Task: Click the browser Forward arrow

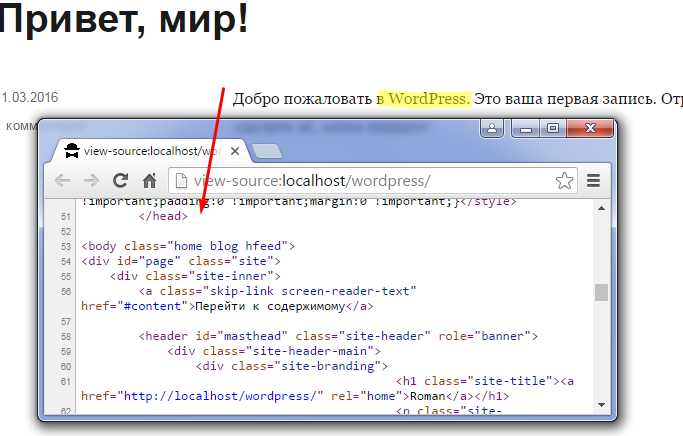Action: (91, 180)
